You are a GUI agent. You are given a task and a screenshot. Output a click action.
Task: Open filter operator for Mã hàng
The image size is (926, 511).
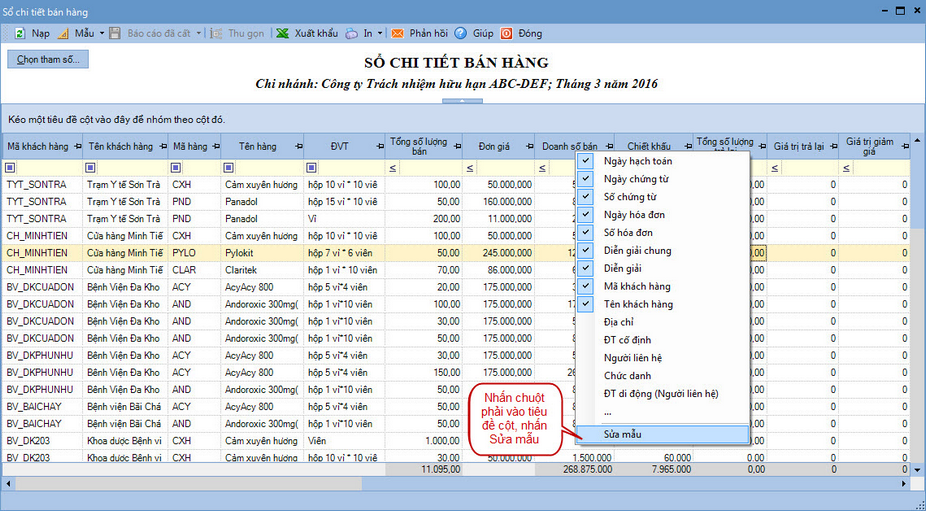176,168
